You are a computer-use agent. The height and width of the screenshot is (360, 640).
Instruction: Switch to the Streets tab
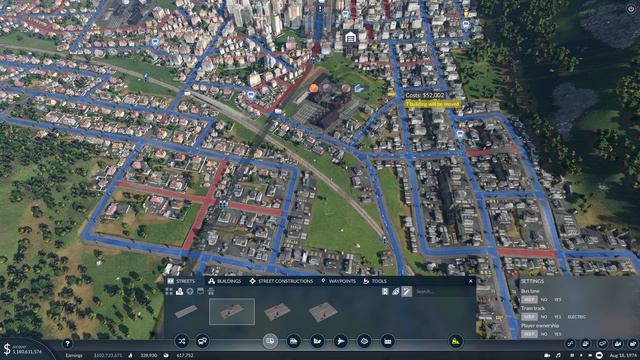pyautogui.click(x=181, y=281)
